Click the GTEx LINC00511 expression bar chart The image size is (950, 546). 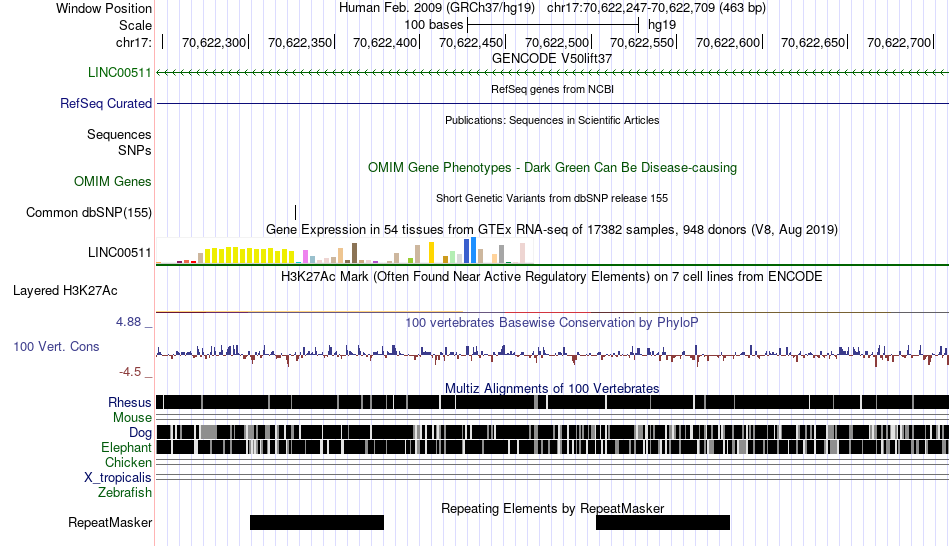click(344, 251)
